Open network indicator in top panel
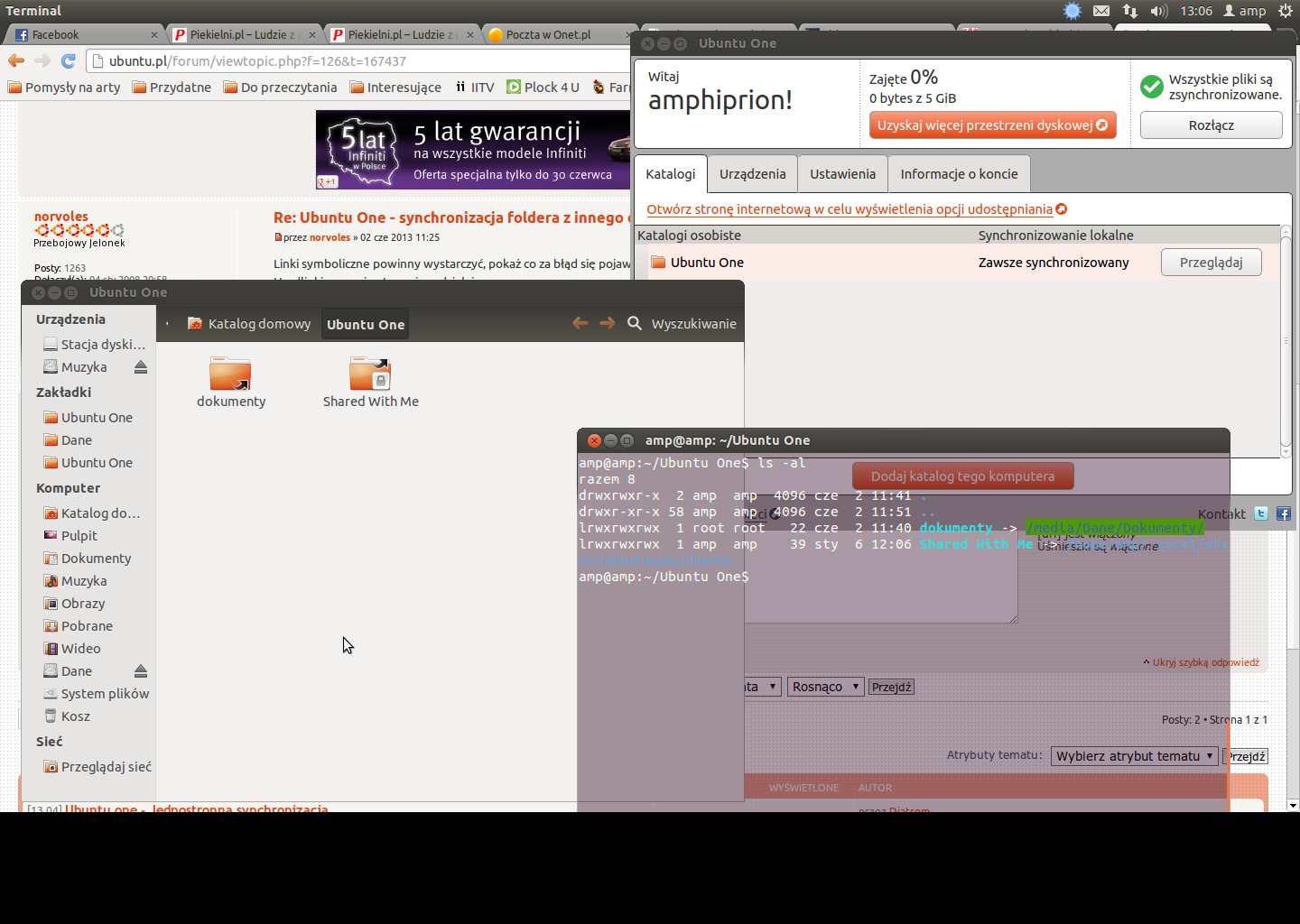 1130,11
